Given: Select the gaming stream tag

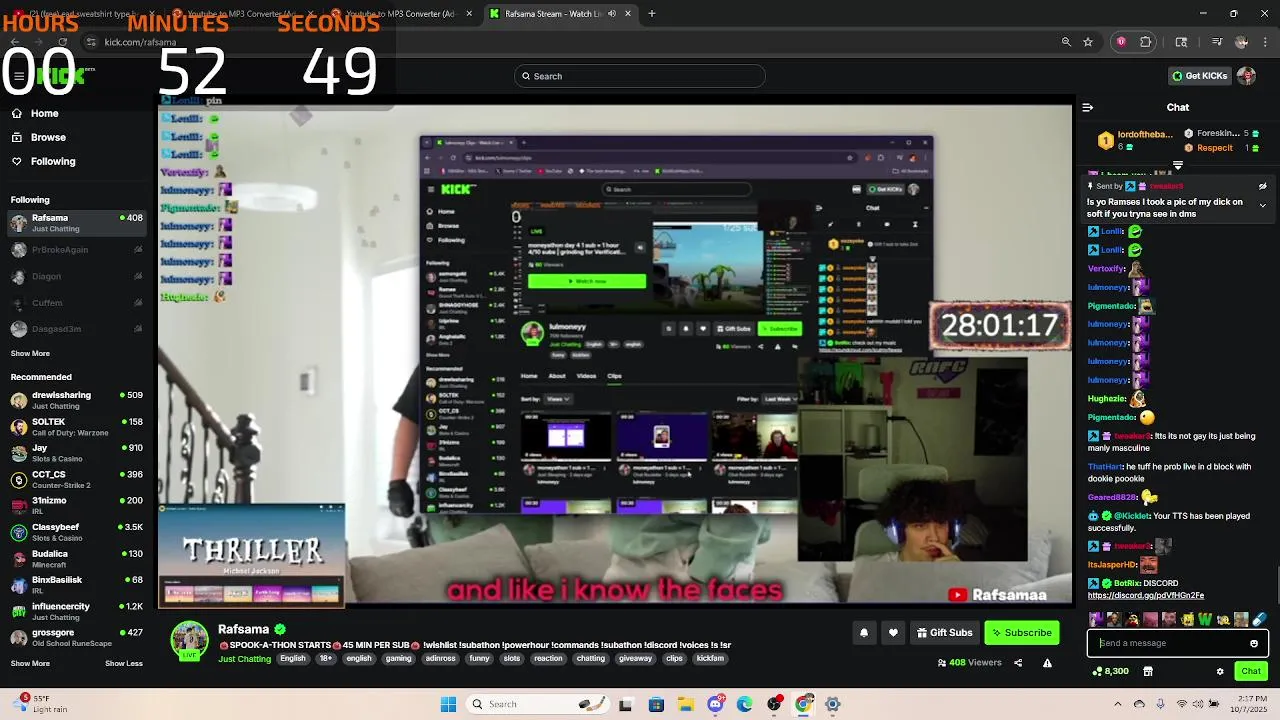Looking at the screenshot, I should pyautogui.click(x=398, y=659).
